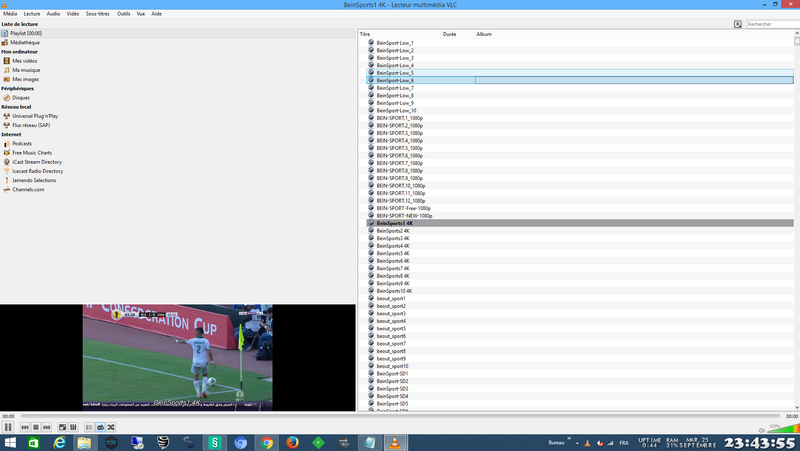
Task: Click VLC cone taskbar button
Action: point(395,442)
